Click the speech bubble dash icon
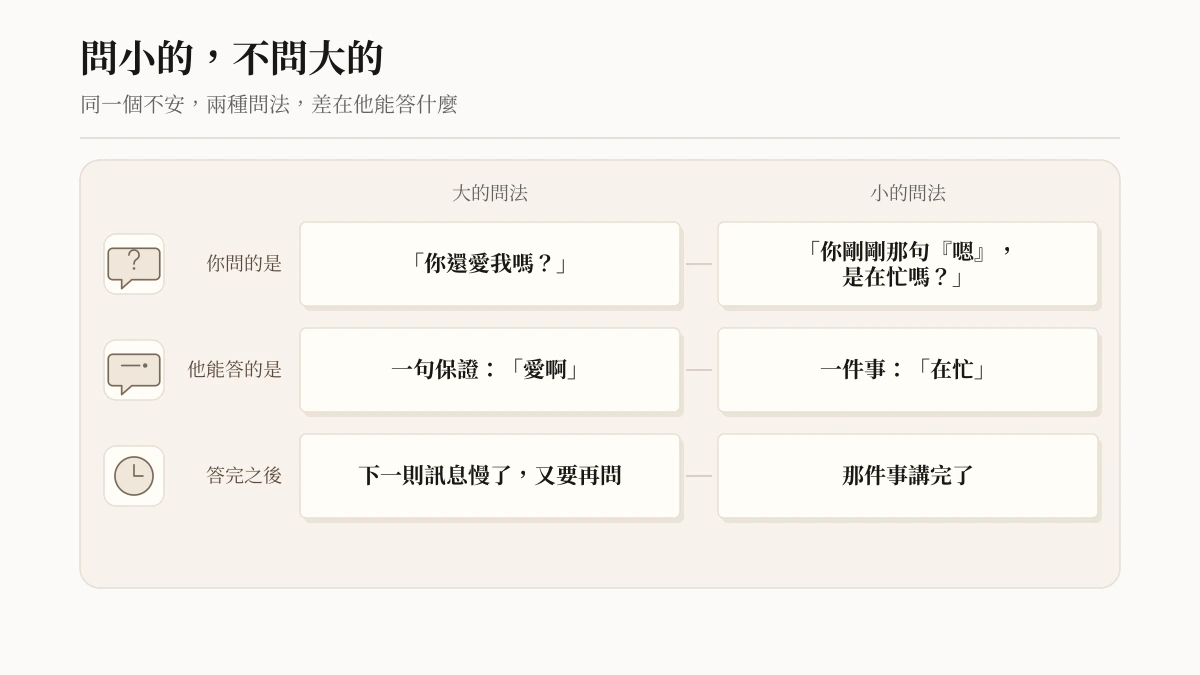The image size is (1200, 675). [134, 370]
